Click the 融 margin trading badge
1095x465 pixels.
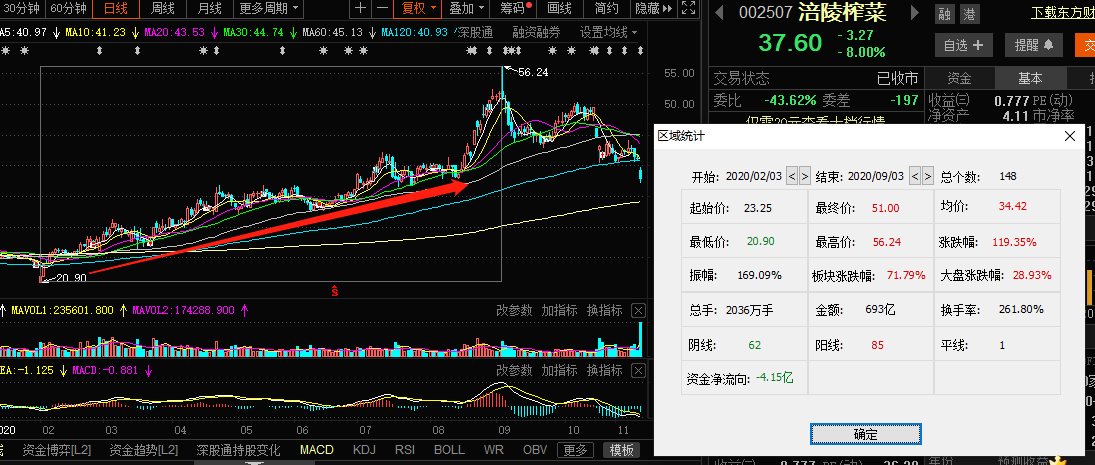[945, 15]
